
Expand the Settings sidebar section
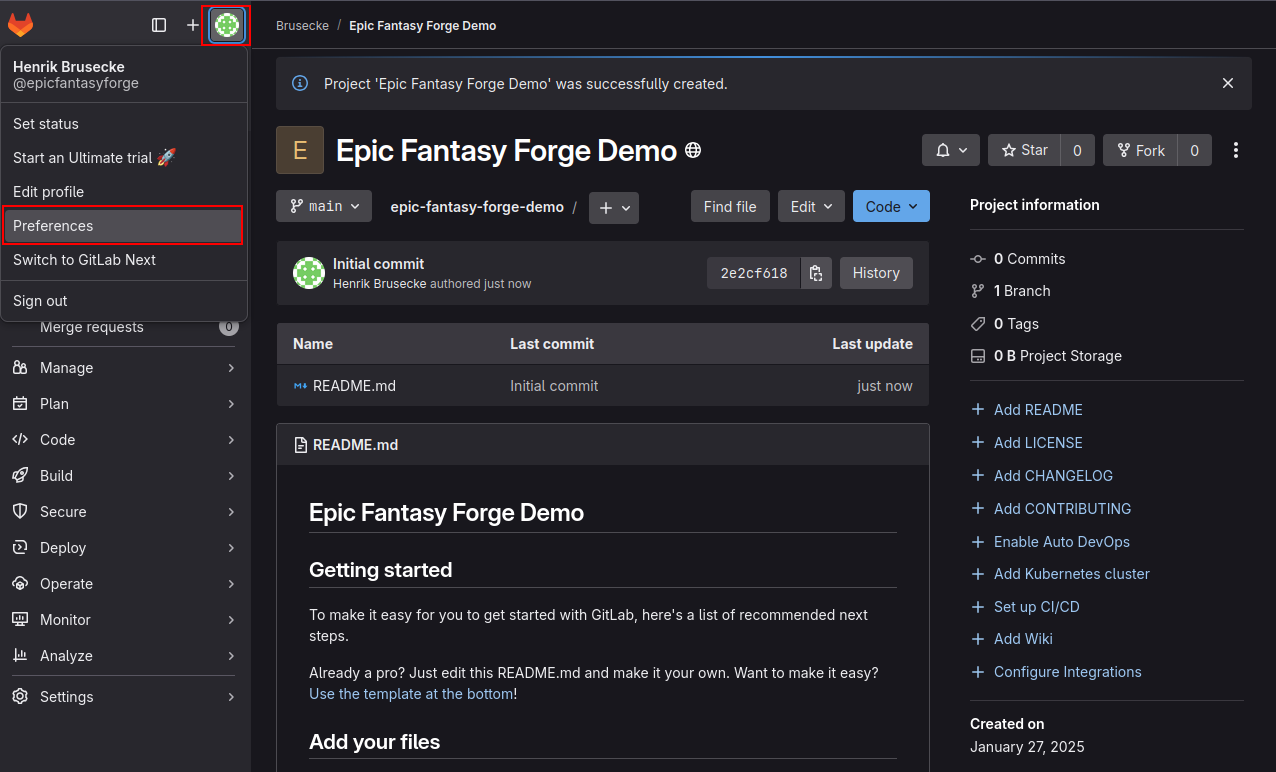125,697
